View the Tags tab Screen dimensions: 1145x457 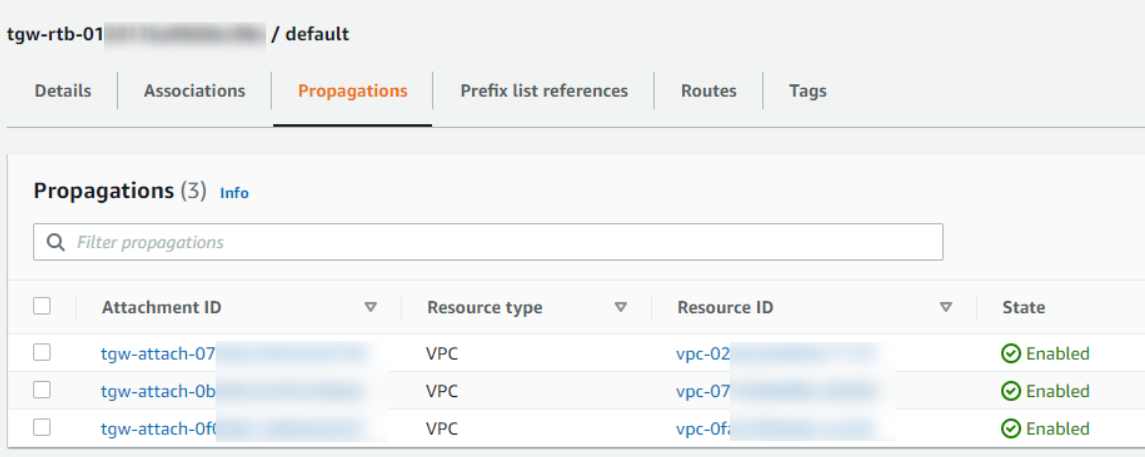(807, 91)
